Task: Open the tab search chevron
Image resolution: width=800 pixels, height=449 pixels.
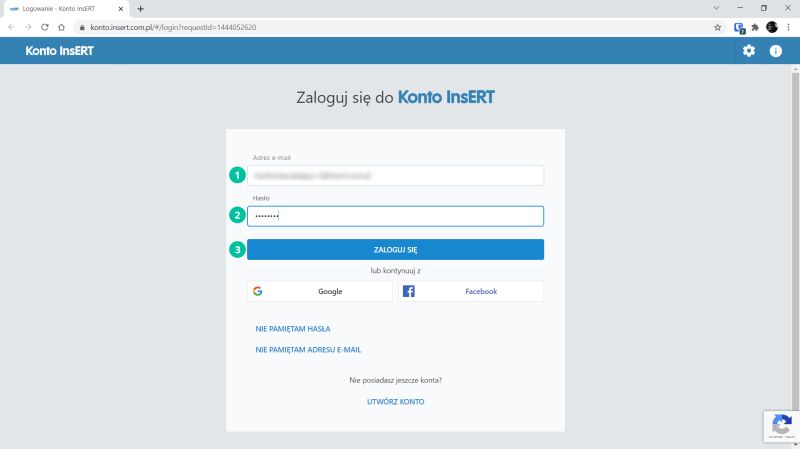Action: pos(716,8)
